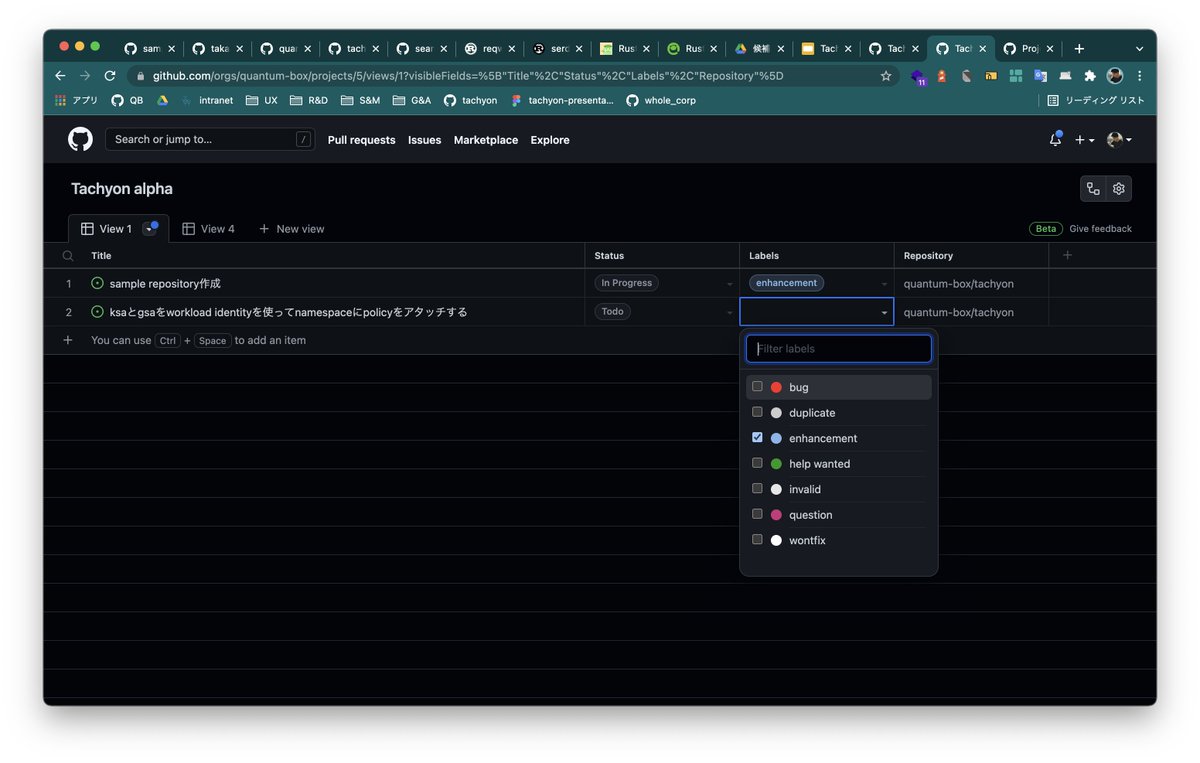Open tachyon-presenta... bookmark
This screenshot has width=1200, height=763.
point(562,100)
